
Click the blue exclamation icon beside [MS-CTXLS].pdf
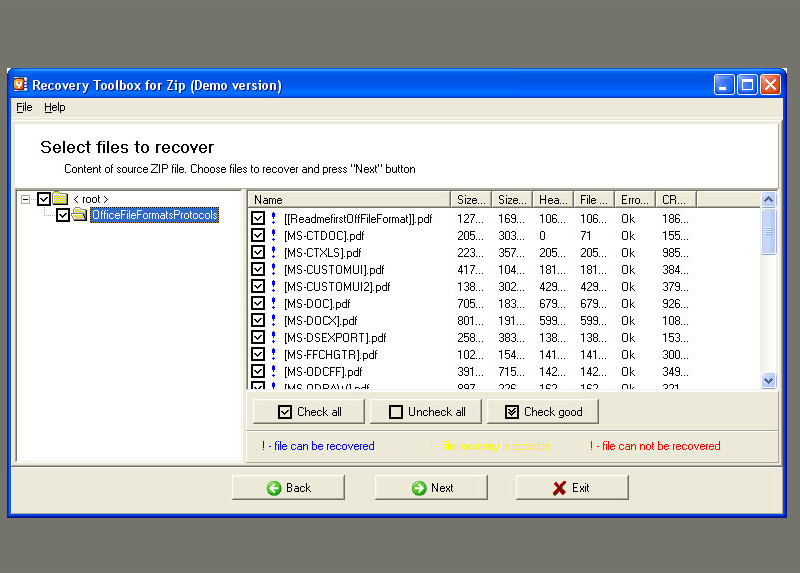273,252
